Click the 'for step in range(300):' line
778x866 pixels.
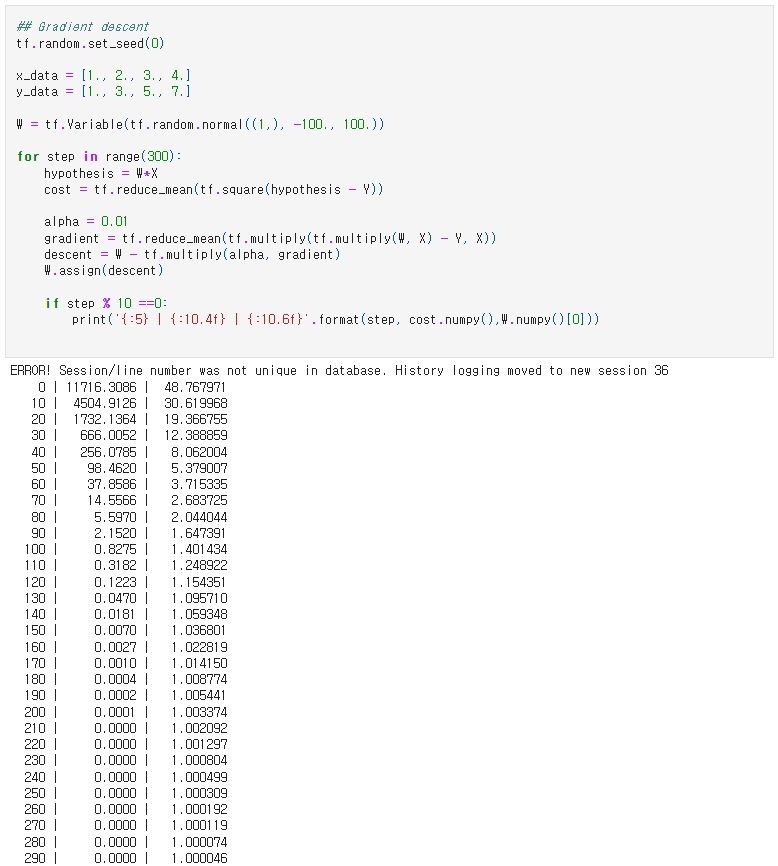99,156
